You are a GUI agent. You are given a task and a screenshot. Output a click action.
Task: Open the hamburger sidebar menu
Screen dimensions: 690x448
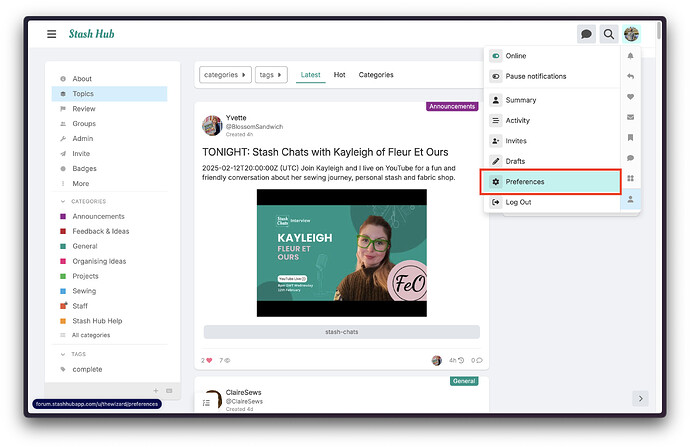tap(51, 34)
